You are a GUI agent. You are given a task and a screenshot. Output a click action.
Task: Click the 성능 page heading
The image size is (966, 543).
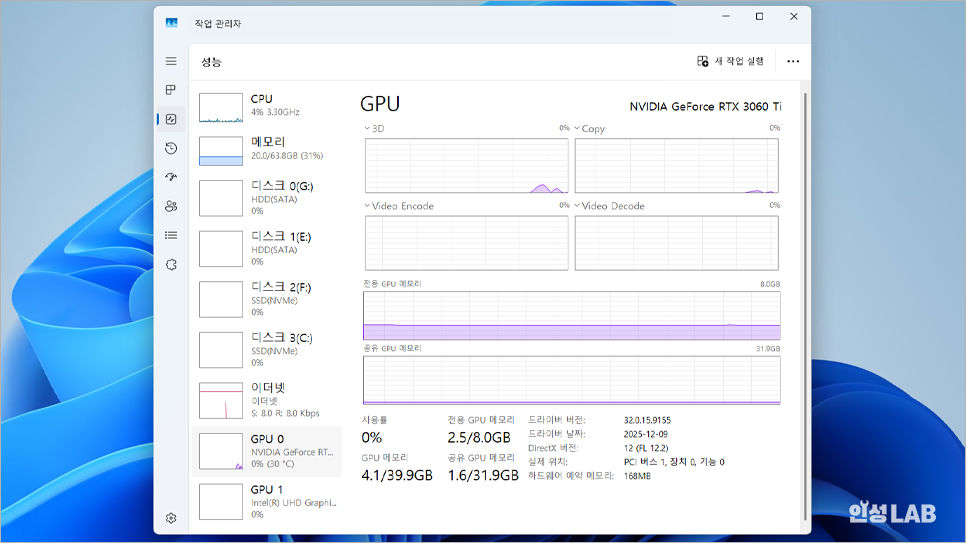211,62
